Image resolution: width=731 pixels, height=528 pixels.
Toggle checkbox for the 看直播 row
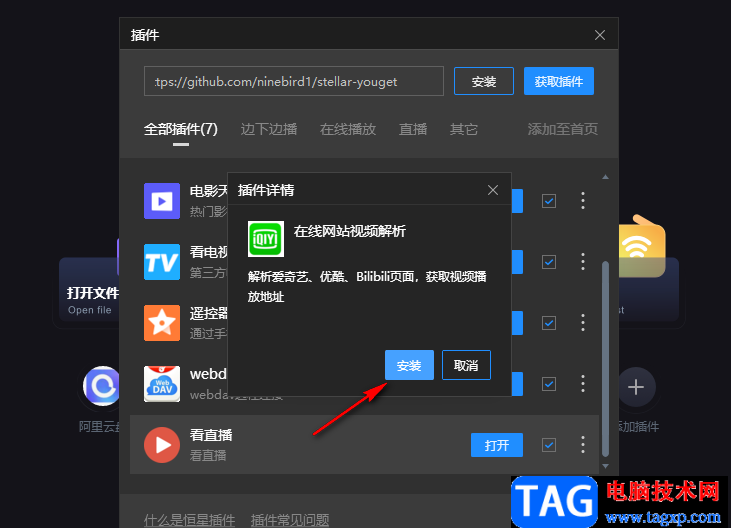pyautogui.click(x=549, y=446)
